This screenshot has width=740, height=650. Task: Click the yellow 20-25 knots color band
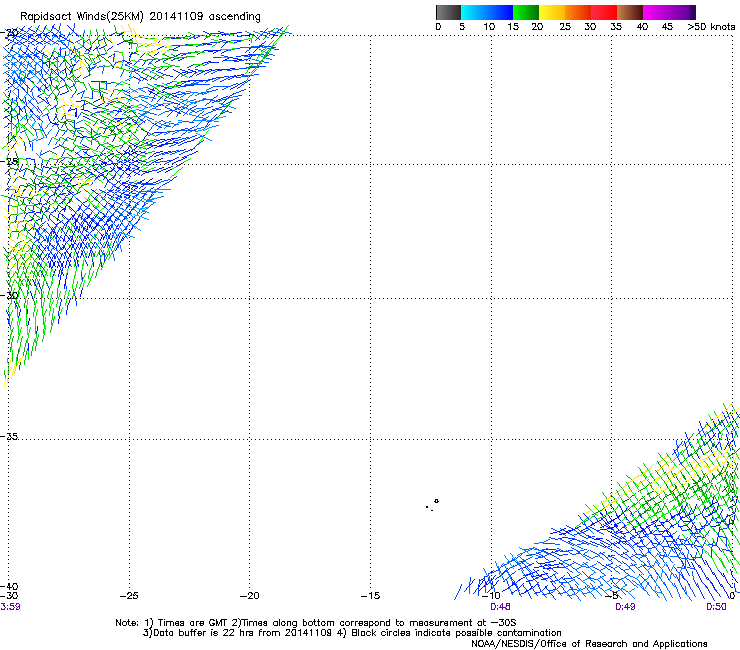tap(552, 12)
